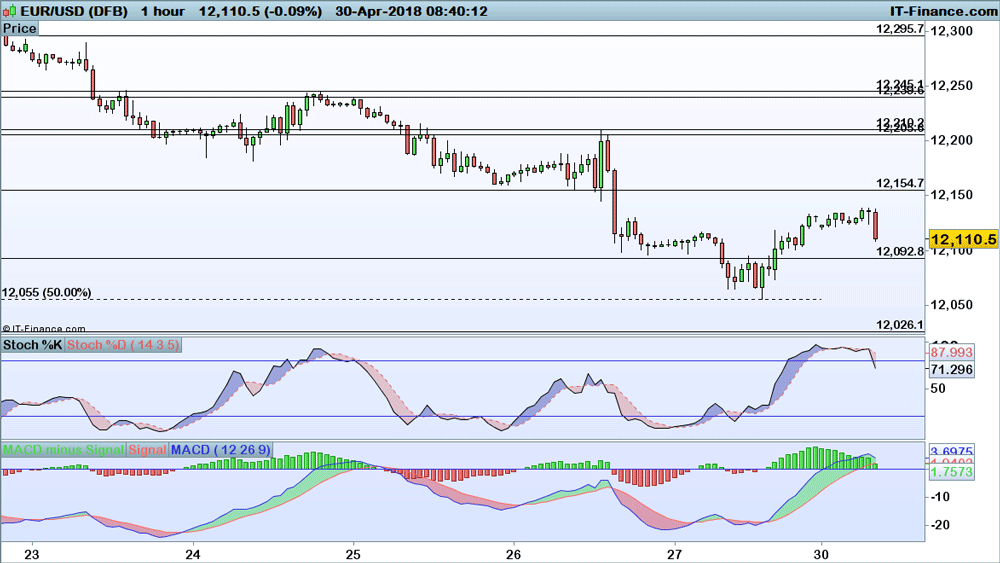Select the 12,055 (50.00%) retracement label
Viewport: 1000px width, 563px height.
pyautogui.click(x=47, y=293)
